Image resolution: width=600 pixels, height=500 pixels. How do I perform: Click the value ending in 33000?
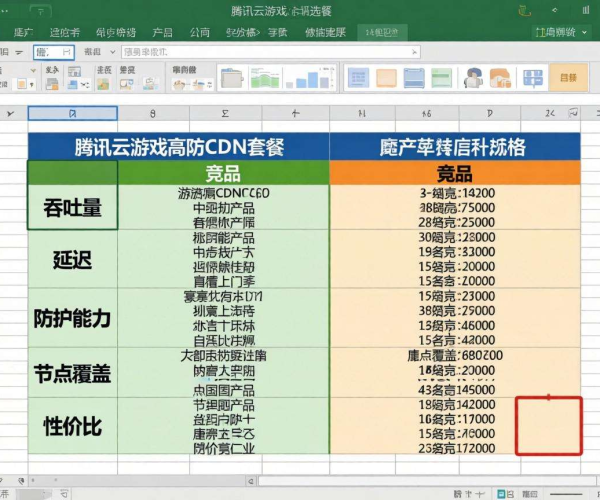pyautogui.click(x=457, y=252)
